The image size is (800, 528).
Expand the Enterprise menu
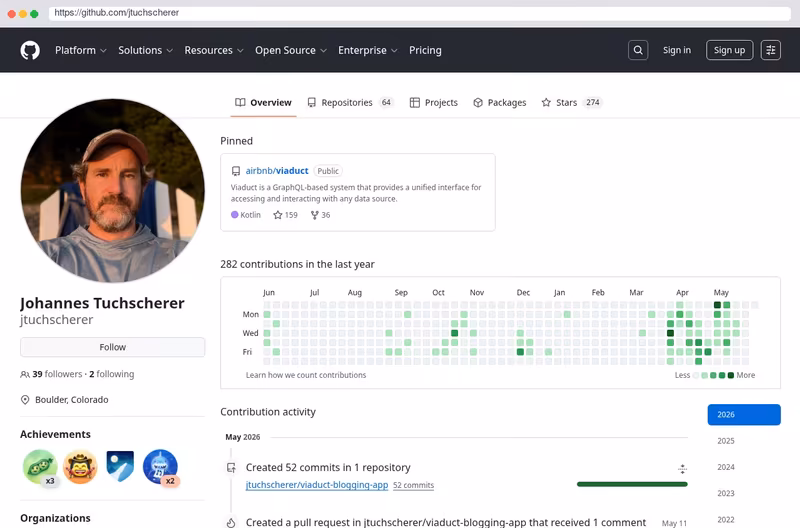[x=367, y=50]
